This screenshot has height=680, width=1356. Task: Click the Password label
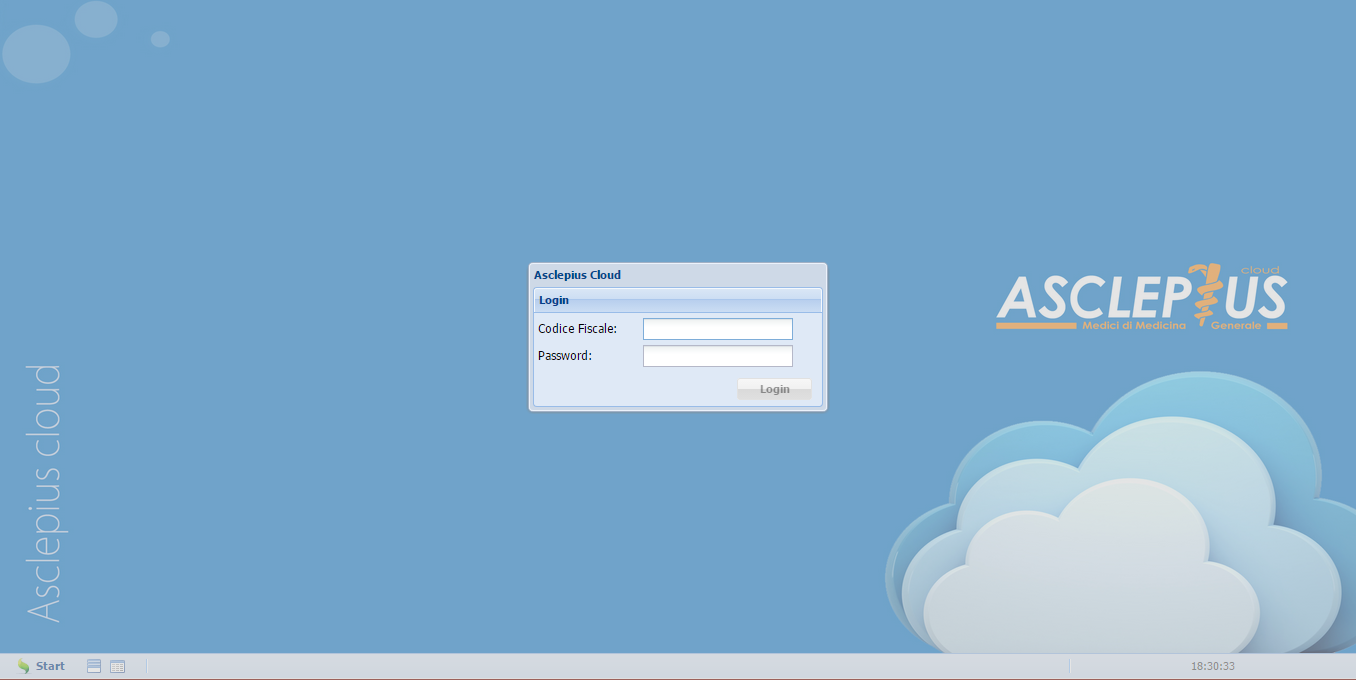(x=565, y=356)
